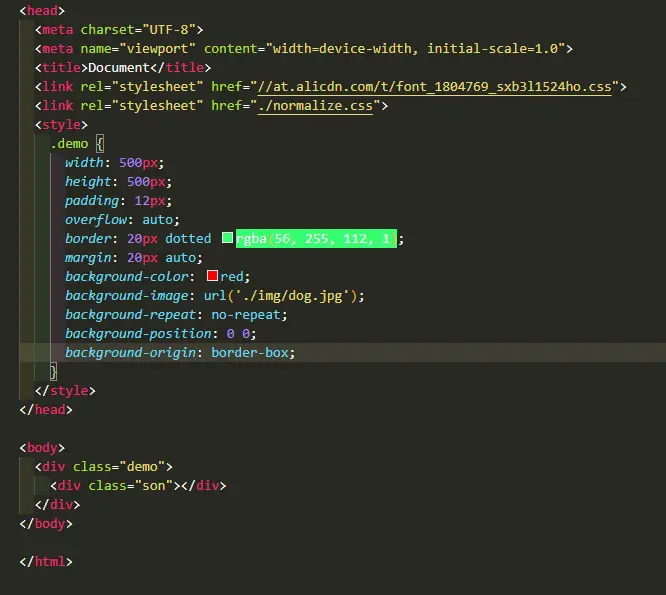Place cursor on 'background-origin' property
The image size is (666, 595).
(x=130, y=352)
